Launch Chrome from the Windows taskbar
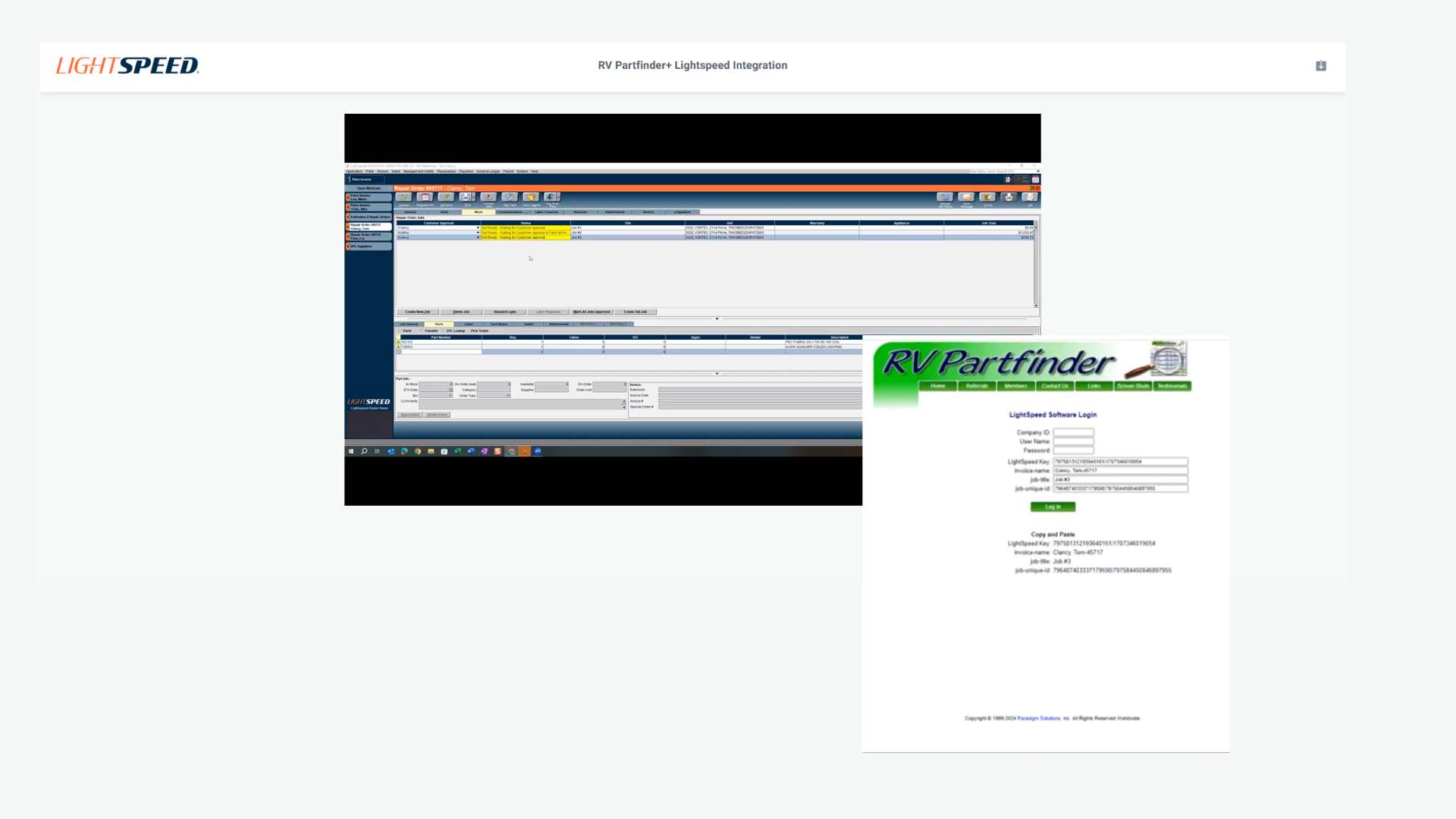The width and height of the screenshot is (1456, 819). point(418,451)
